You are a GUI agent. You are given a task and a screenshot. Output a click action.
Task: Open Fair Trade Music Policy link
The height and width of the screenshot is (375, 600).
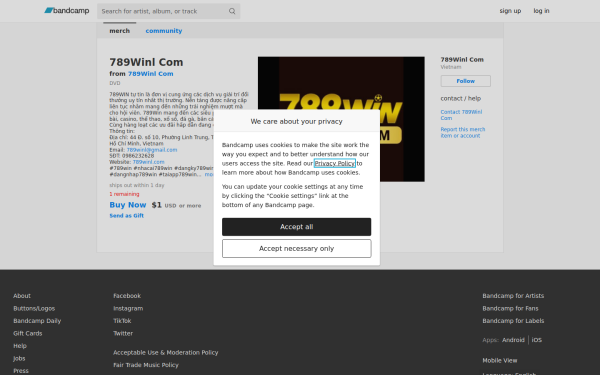coord(146,365)
